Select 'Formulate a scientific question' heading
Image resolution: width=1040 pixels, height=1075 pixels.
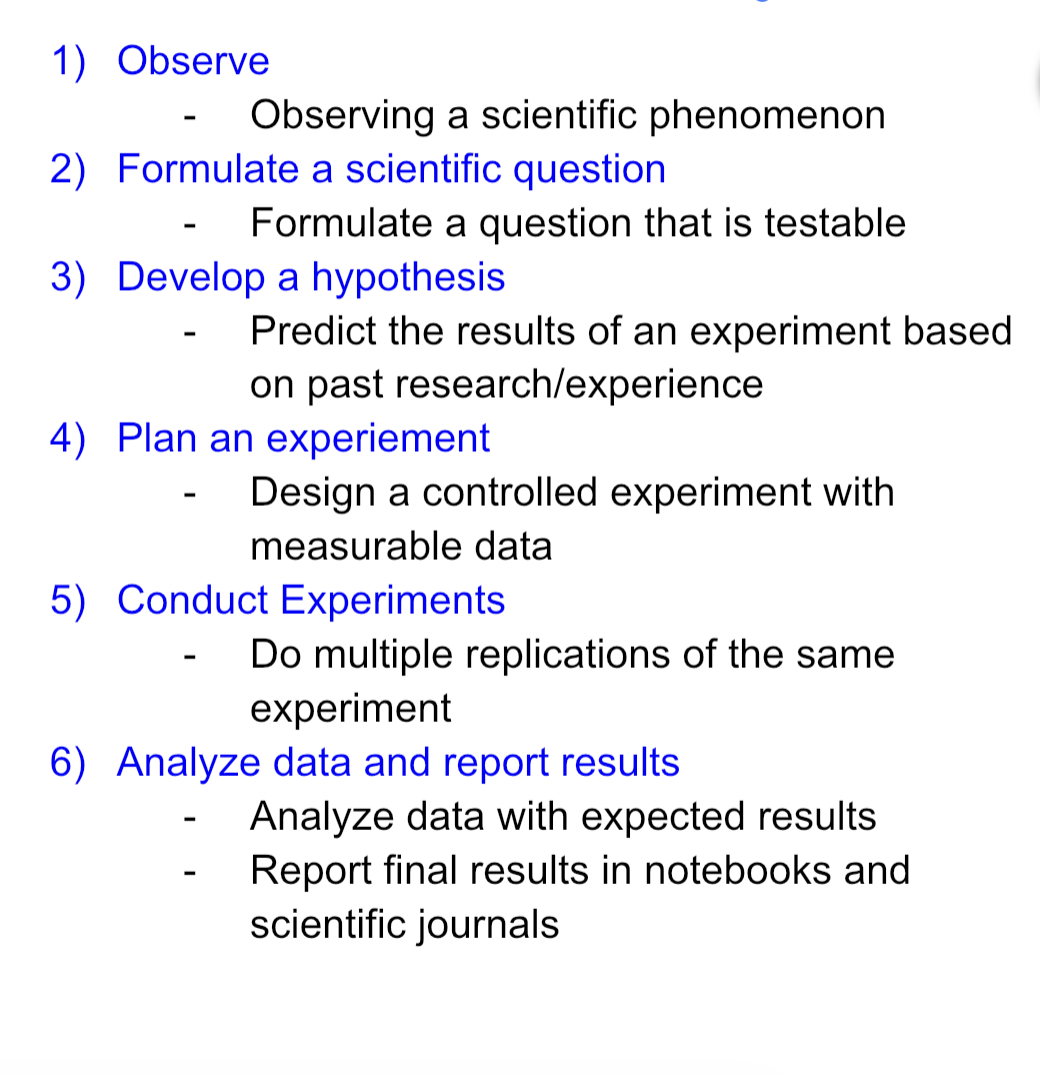pyautogui.click(x=391, y=169)
